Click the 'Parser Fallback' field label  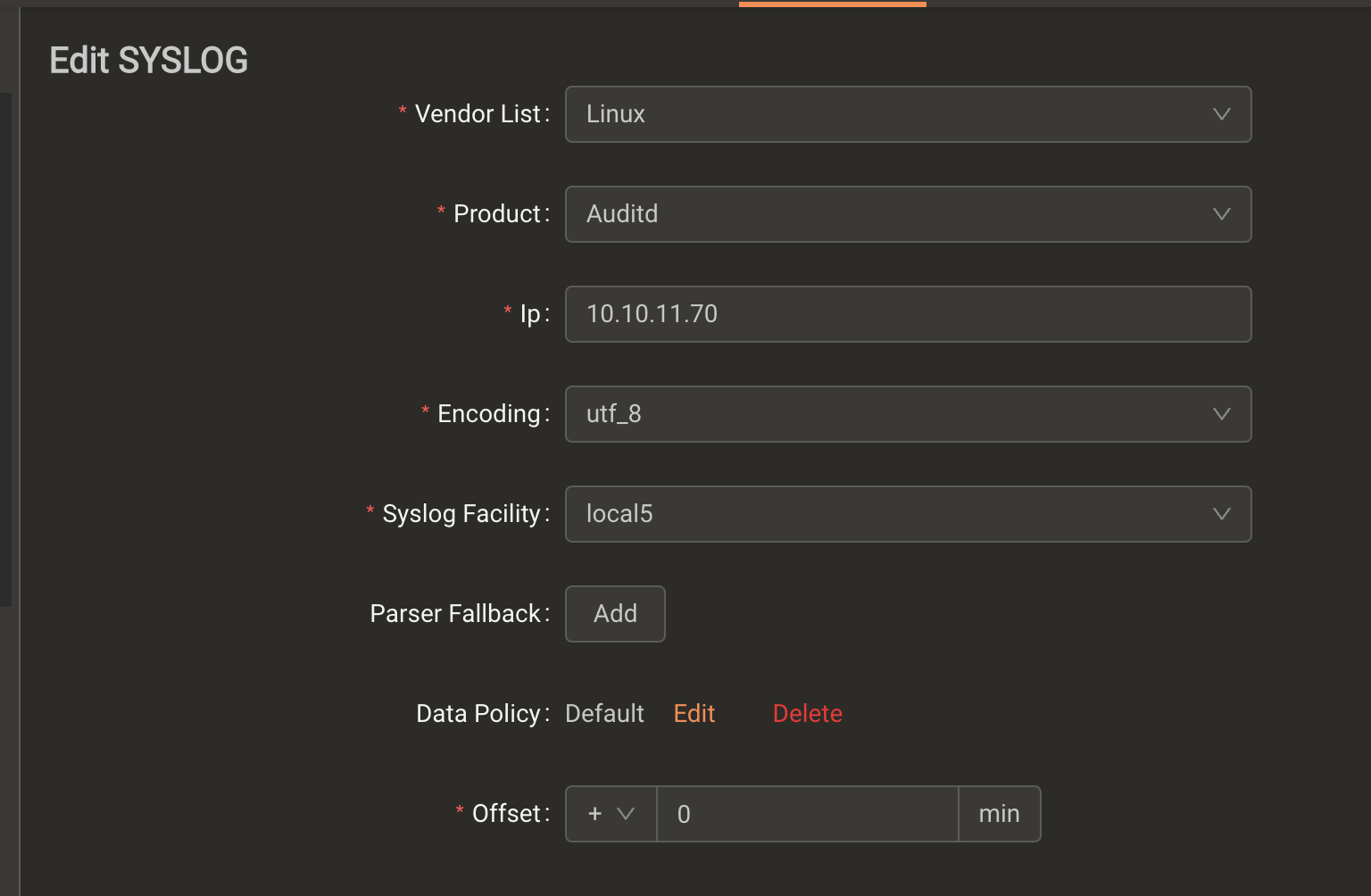(x=455, y=614)
